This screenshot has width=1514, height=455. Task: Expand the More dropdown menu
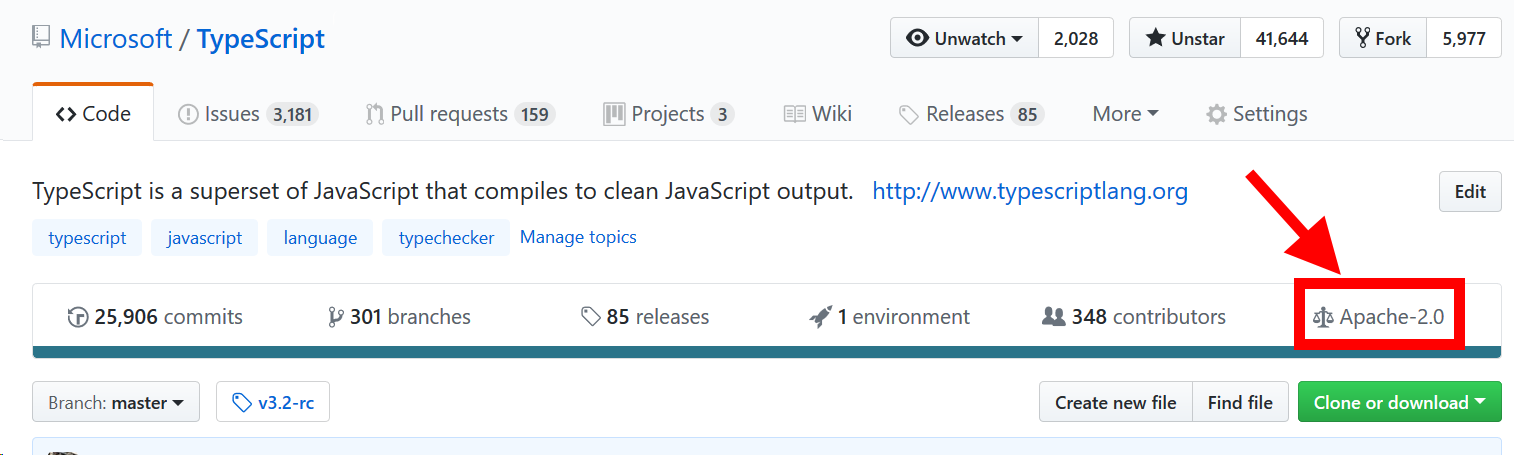point(1125,114)
